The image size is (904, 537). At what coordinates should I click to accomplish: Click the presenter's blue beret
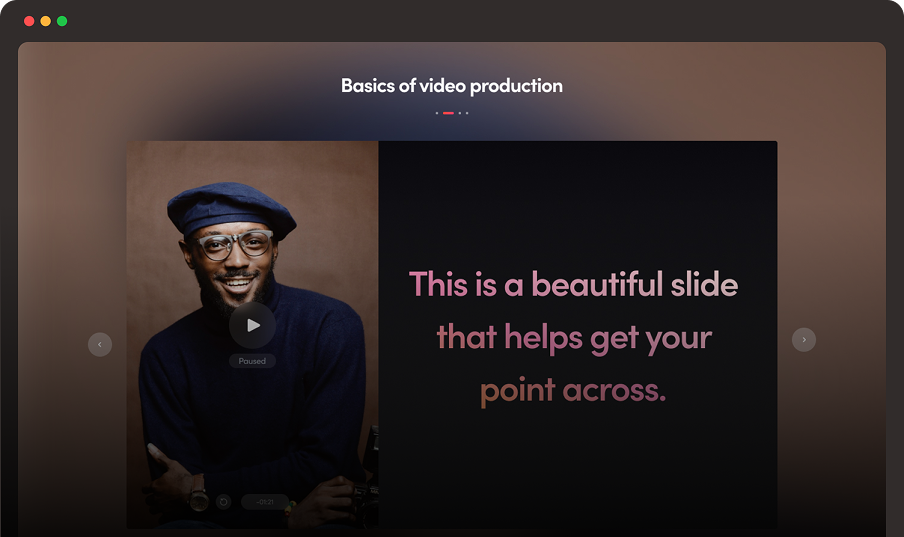230,206
